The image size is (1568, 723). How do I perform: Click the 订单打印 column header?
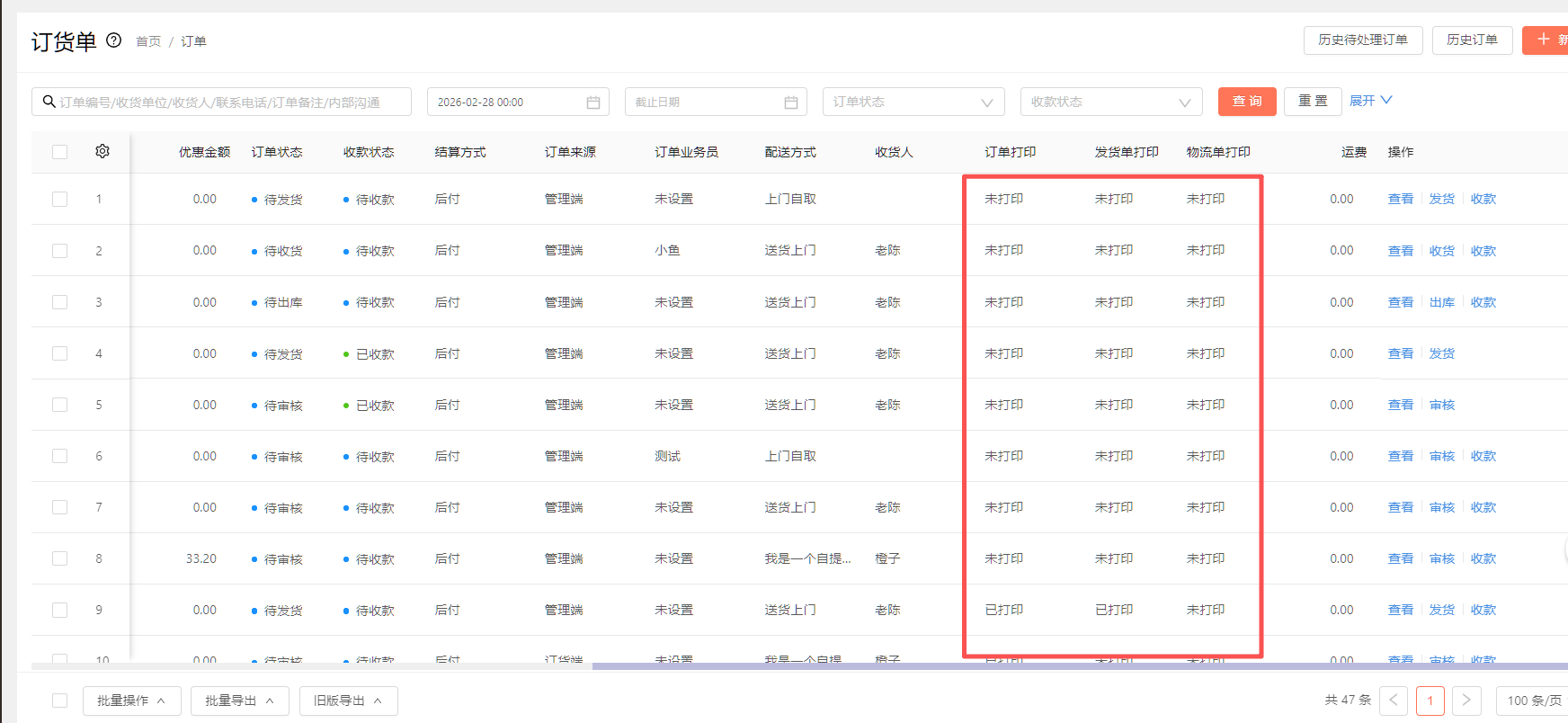click(1011, 152)
